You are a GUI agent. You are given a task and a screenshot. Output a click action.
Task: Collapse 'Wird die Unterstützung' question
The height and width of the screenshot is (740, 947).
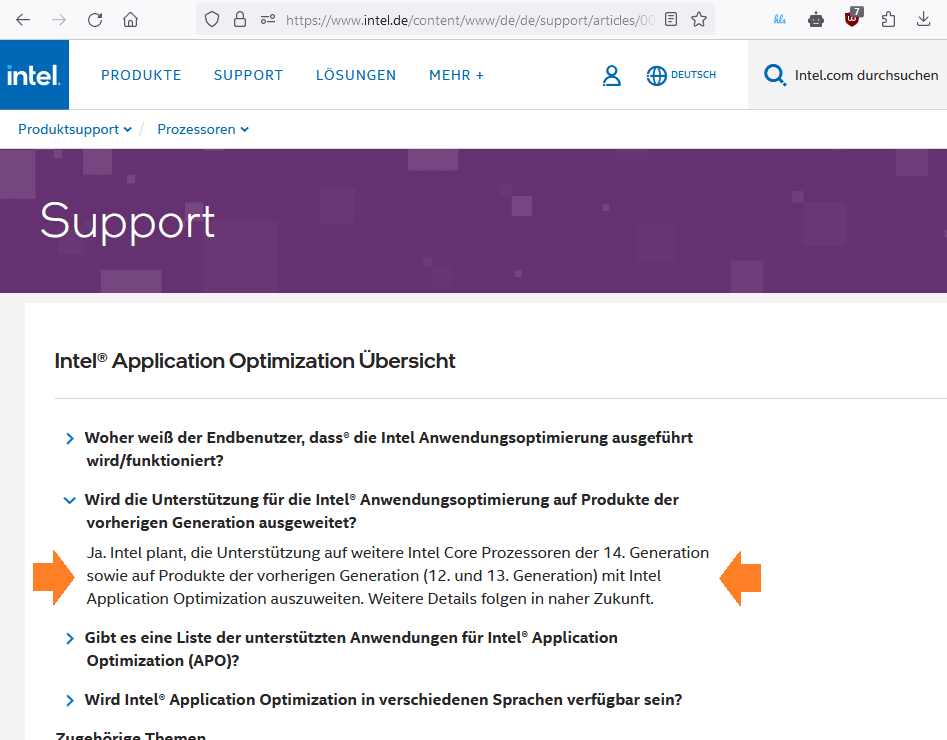click(x=372, y=511)
